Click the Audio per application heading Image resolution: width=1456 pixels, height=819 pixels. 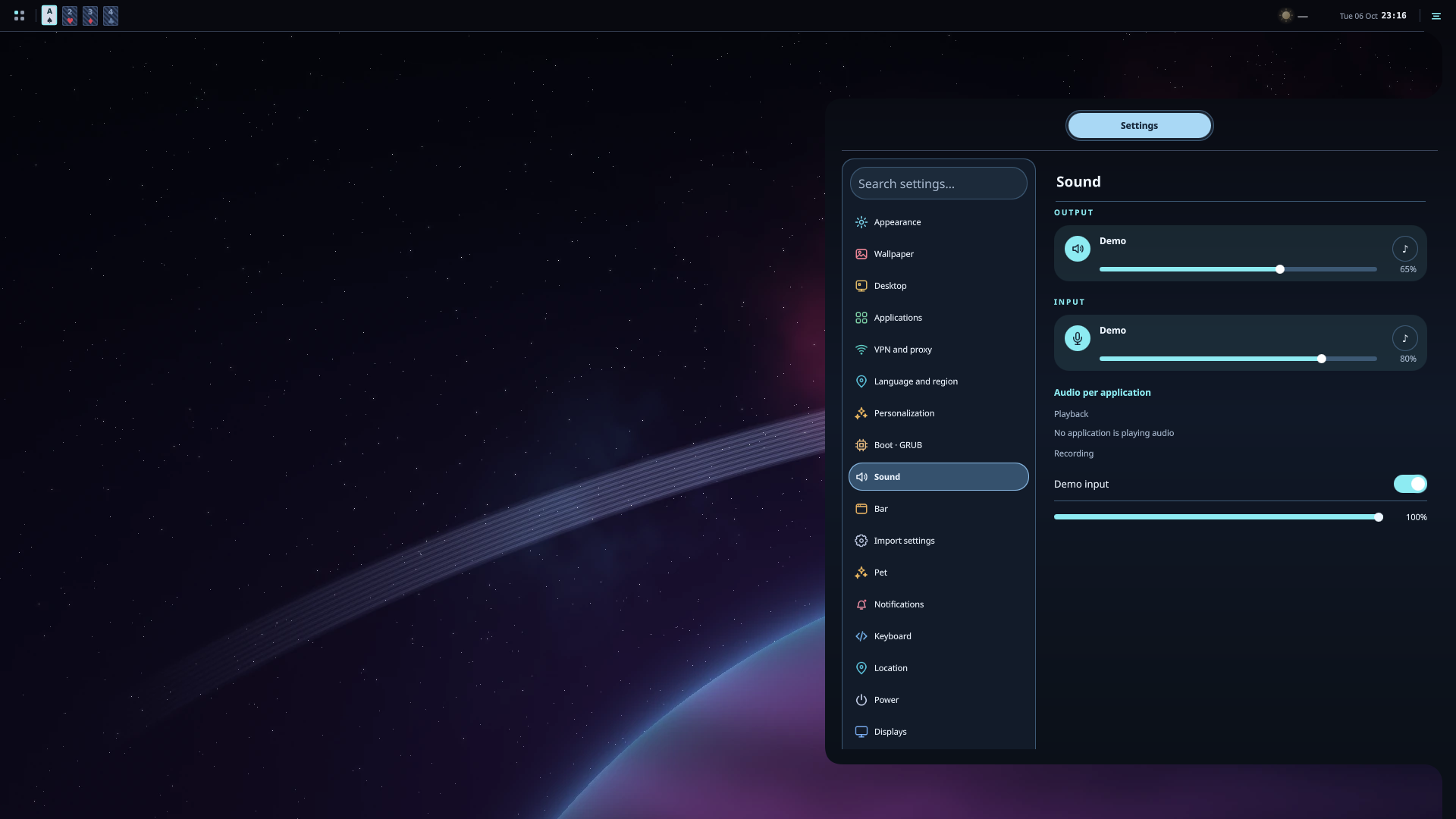click(x=1102, y=393)
